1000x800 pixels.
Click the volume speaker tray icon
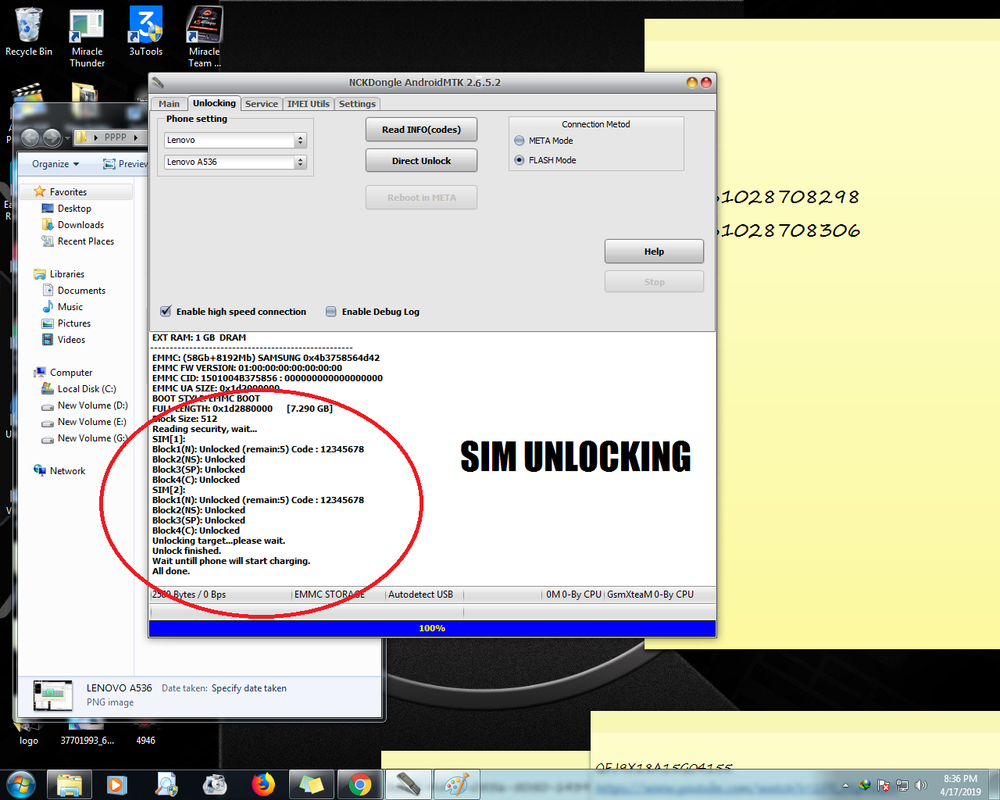point(920,785)
